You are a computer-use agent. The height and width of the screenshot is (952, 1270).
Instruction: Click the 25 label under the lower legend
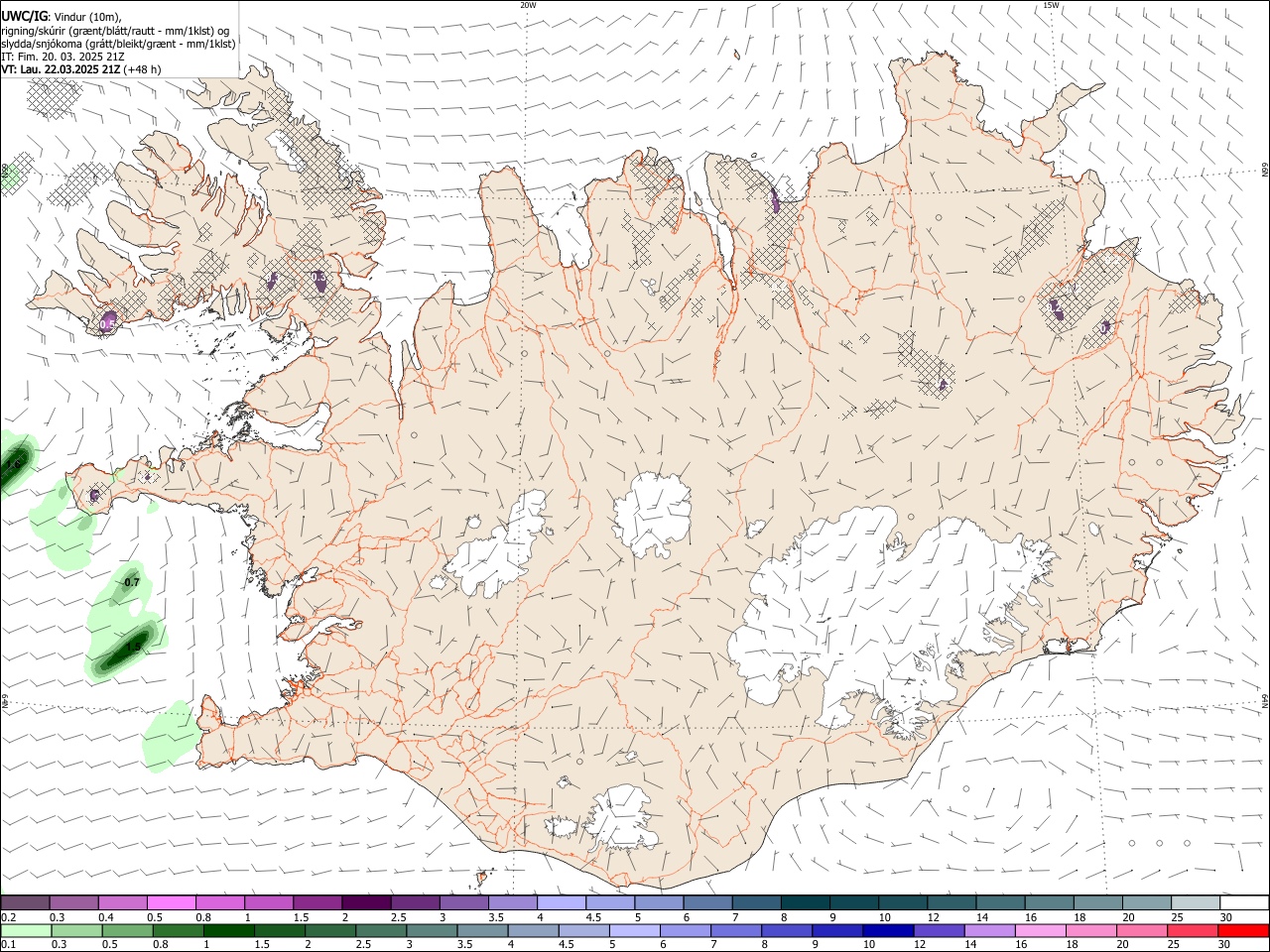[1173, 945]
